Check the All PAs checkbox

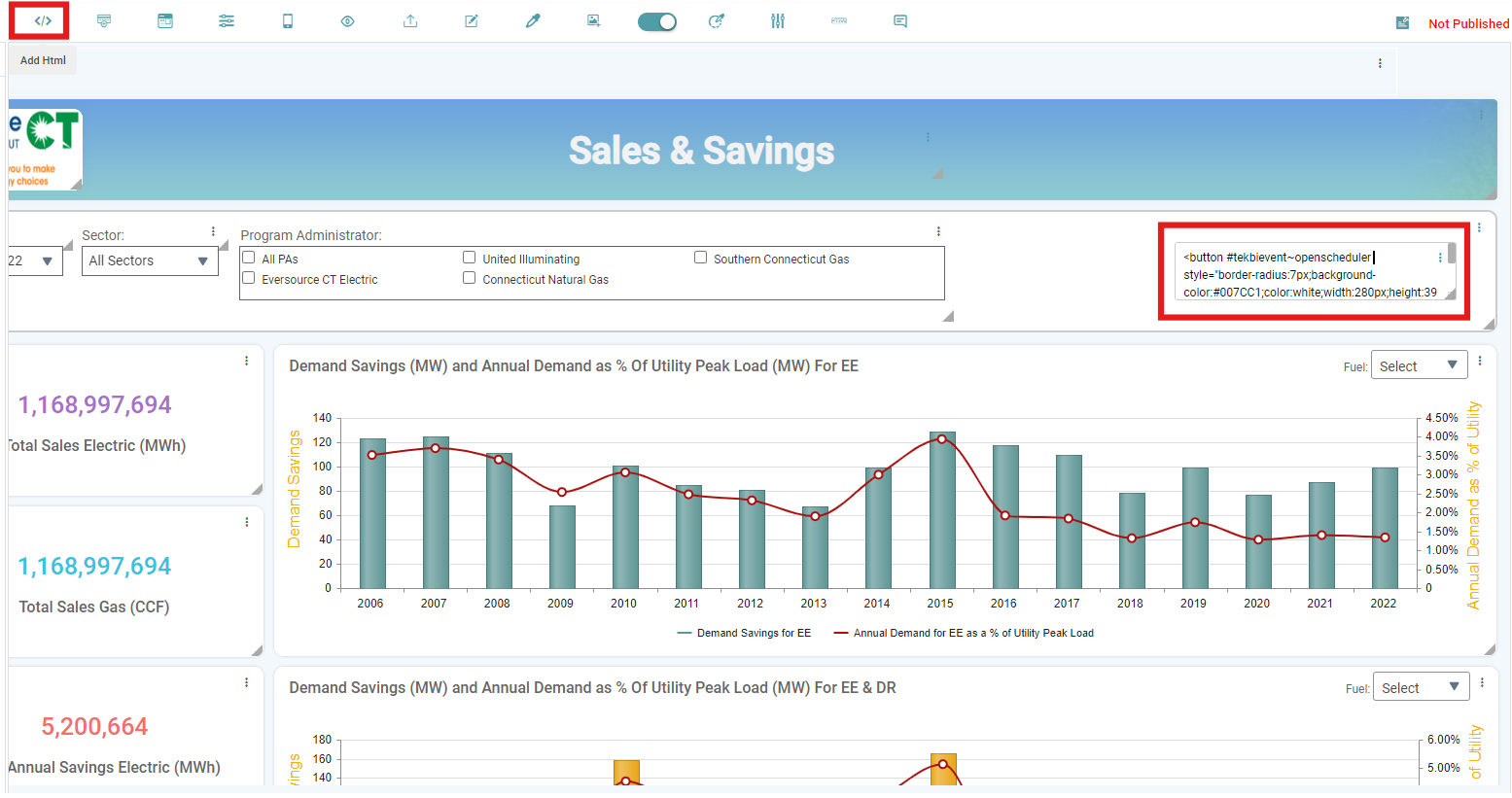[x=249, y=258]
